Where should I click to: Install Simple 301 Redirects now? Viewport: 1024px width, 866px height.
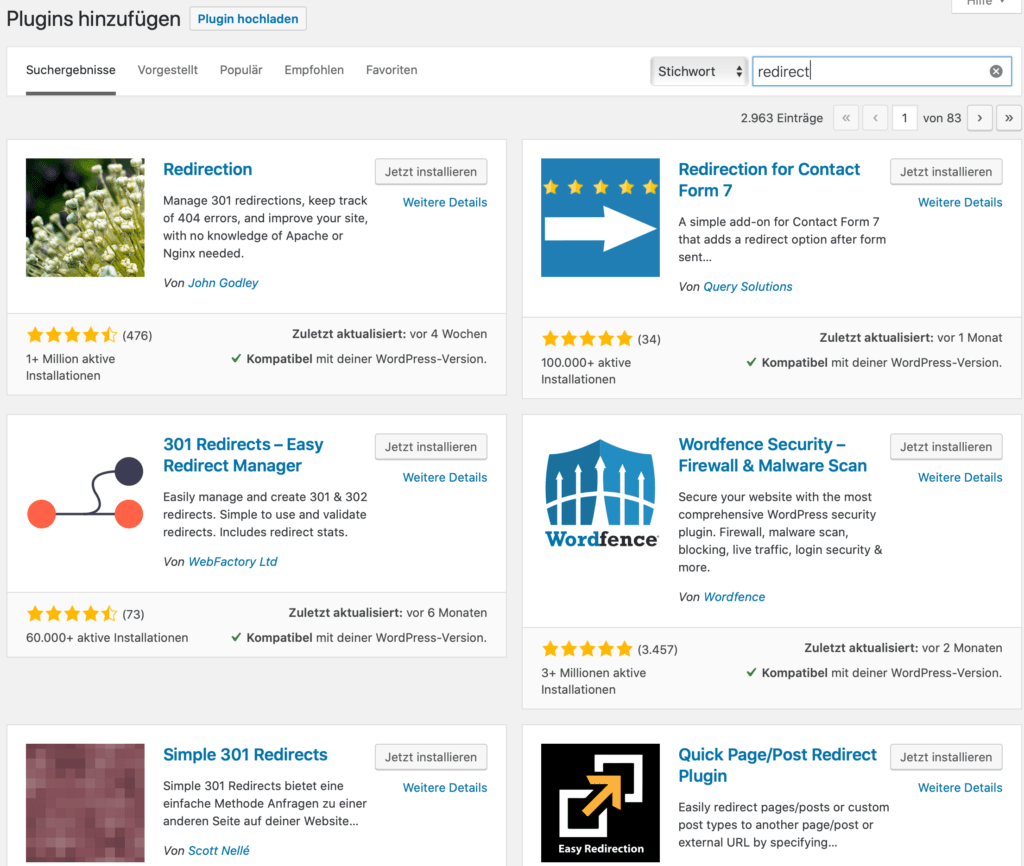coord(431,757)
